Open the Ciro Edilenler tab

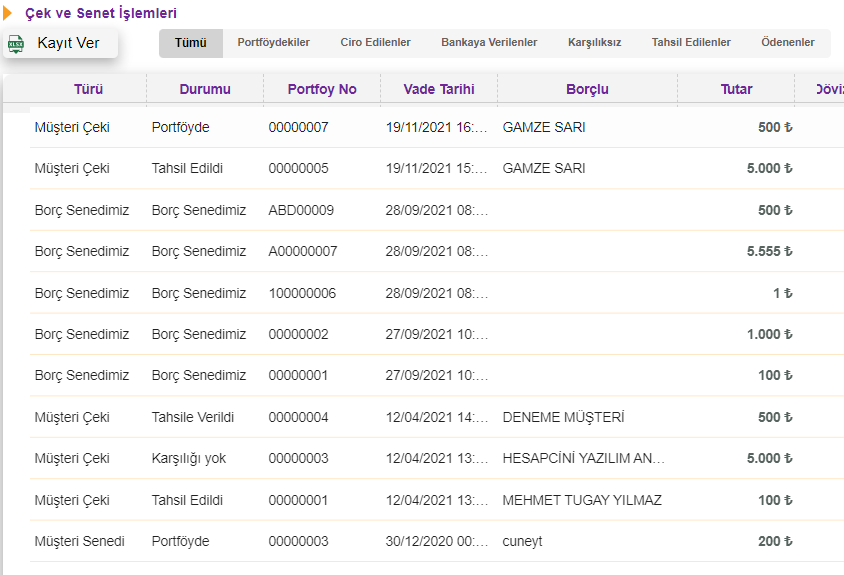[375, 43]
